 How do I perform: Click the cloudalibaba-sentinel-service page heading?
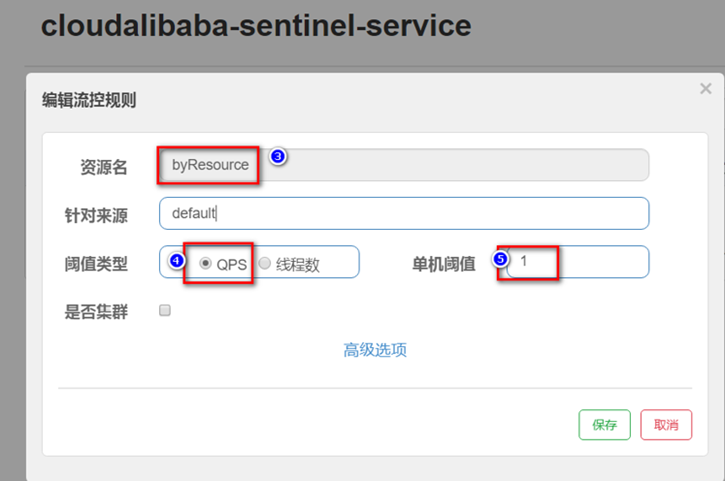coord(256,26)
